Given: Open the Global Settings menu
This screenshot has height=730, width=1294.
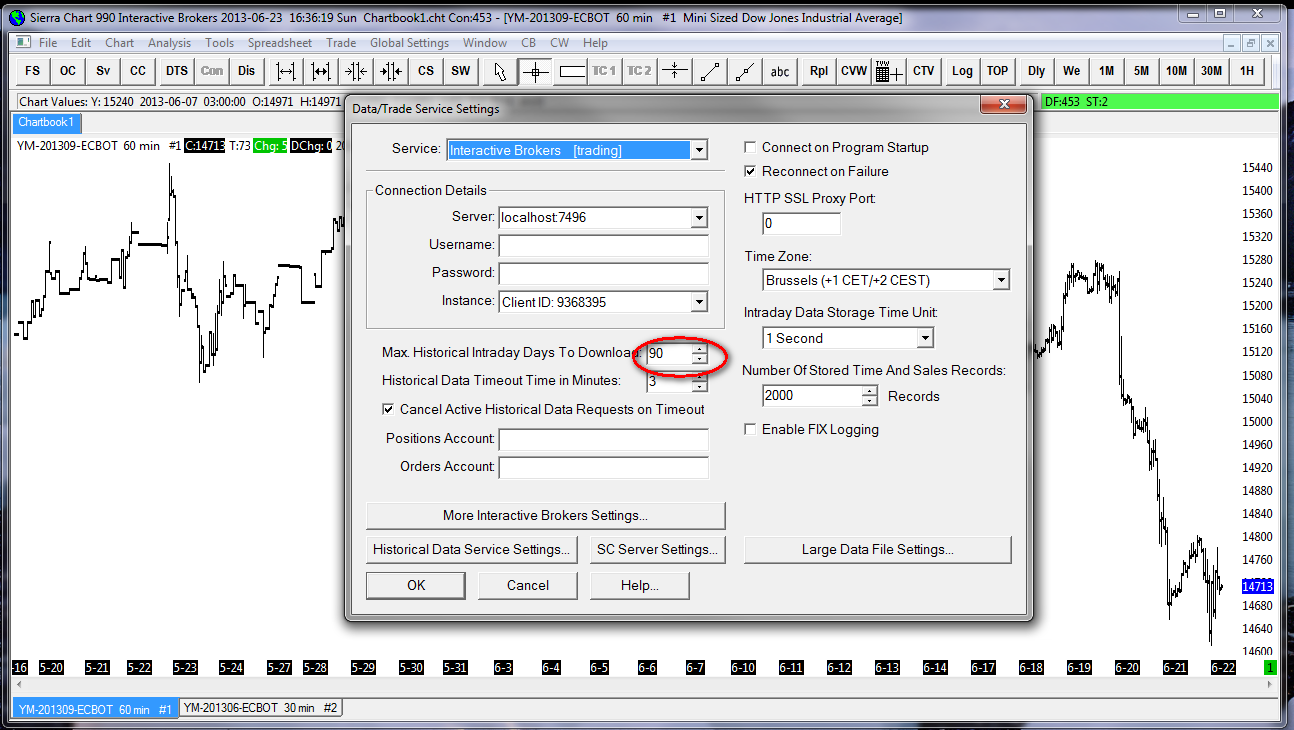Looking at the screenshot, I should [x=410, y=43].
